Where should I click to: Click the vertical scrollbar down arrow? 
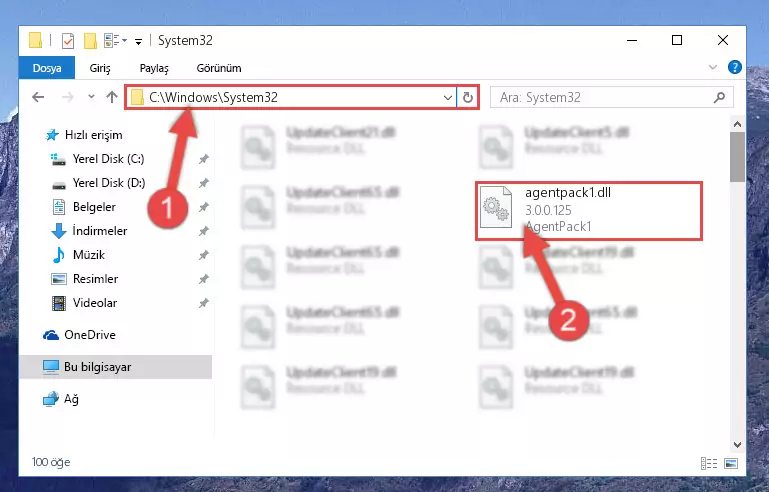pos(737,444)
